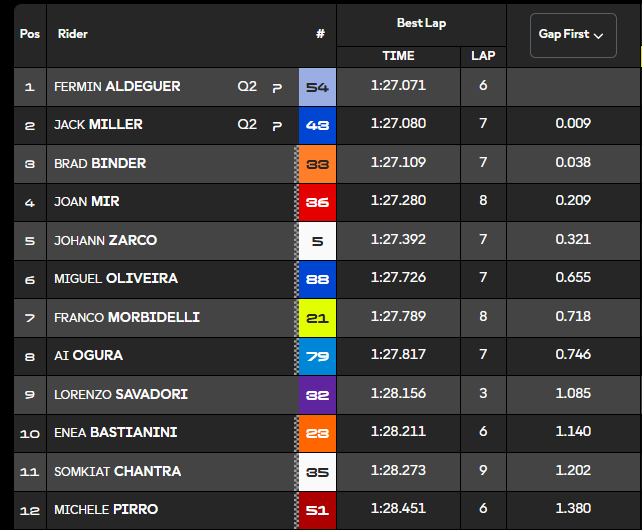
Task: Sort by the LAP column header
Action: (x=483, y=56)
